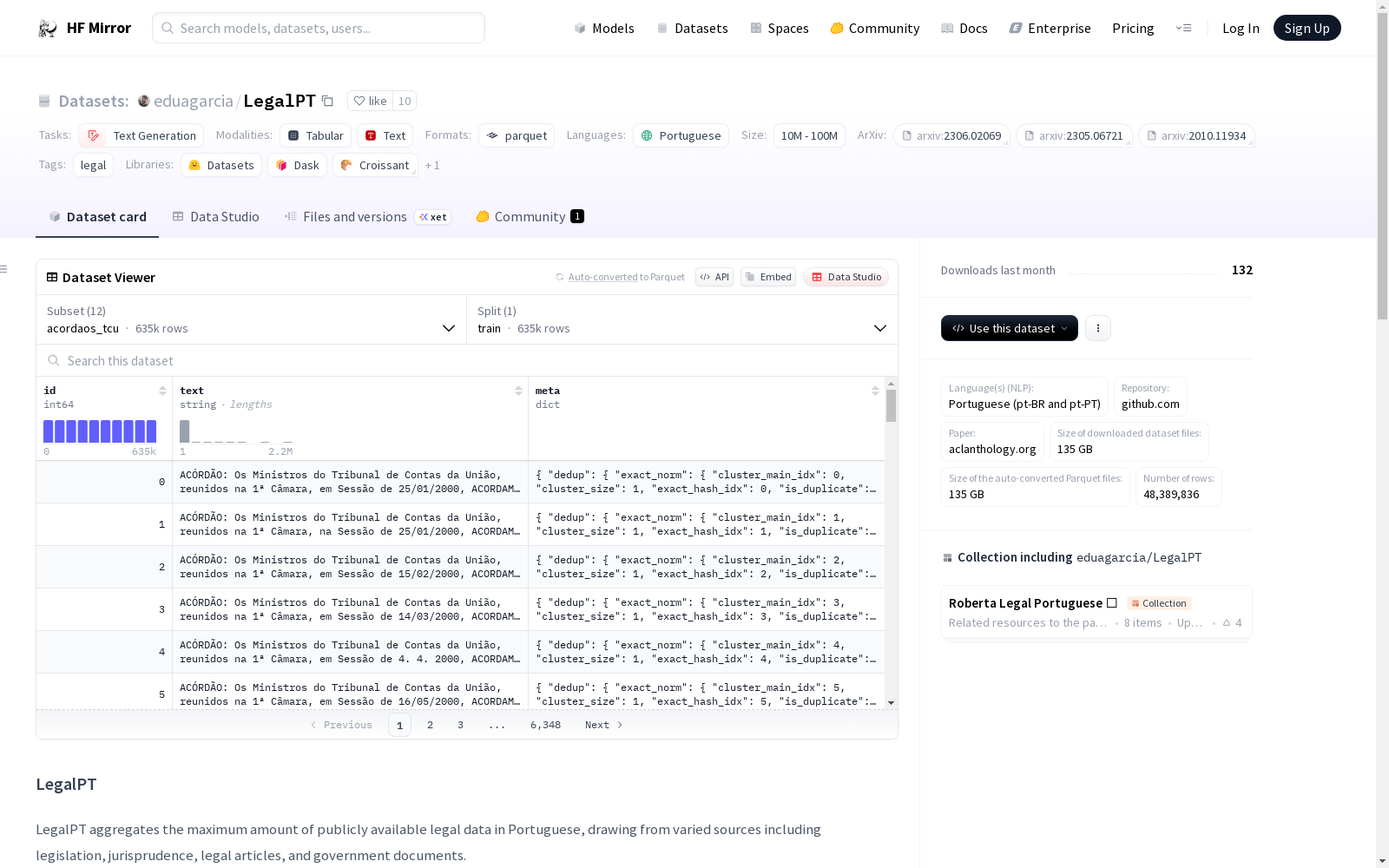This screenshot has height=868, width=1389.
Task: Click the eduagarcia avatar icon
Action: (144, 101)
